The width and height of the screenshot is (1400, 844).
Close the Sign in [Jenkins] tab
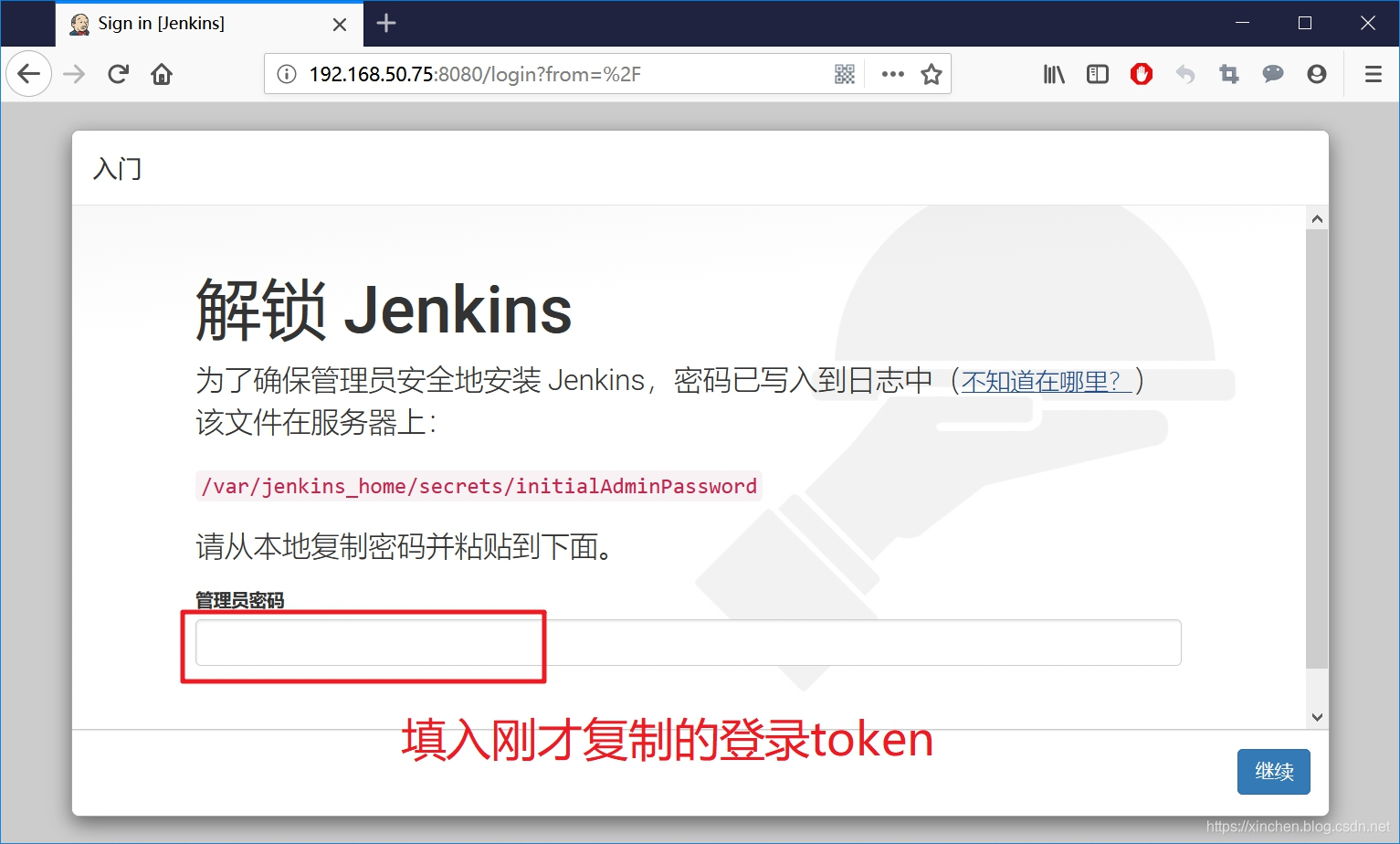pos(340,25)
